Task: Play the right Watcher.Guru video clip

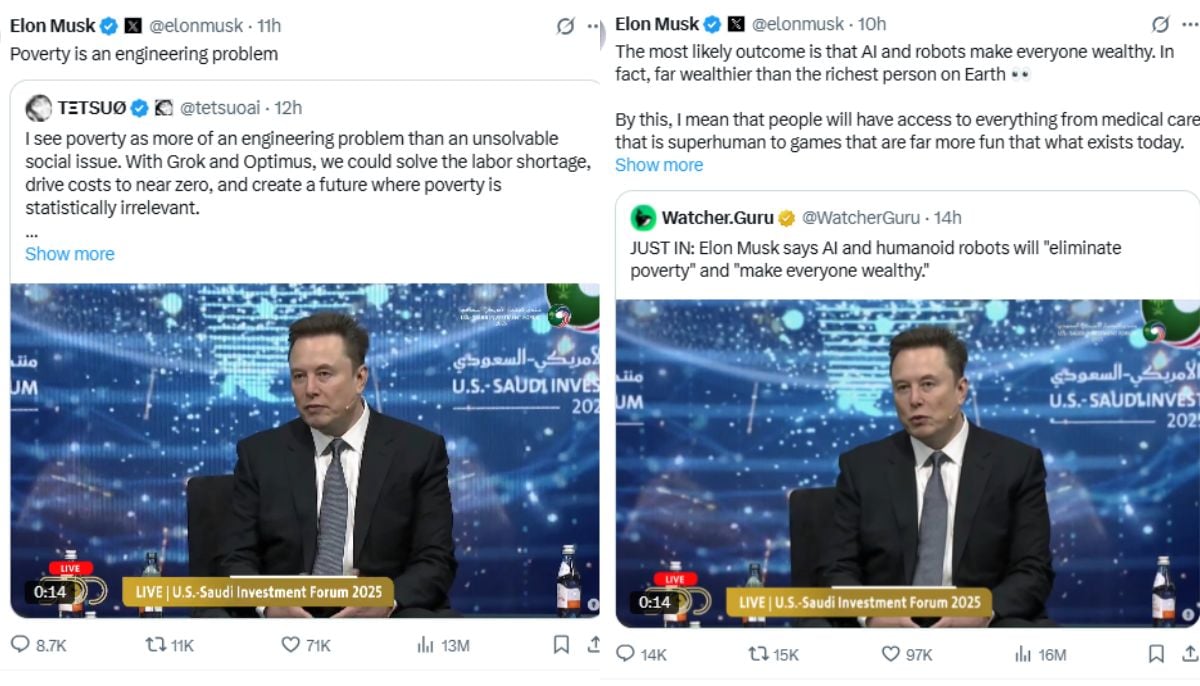Action: pyautogui.click(x=907, y=462)
